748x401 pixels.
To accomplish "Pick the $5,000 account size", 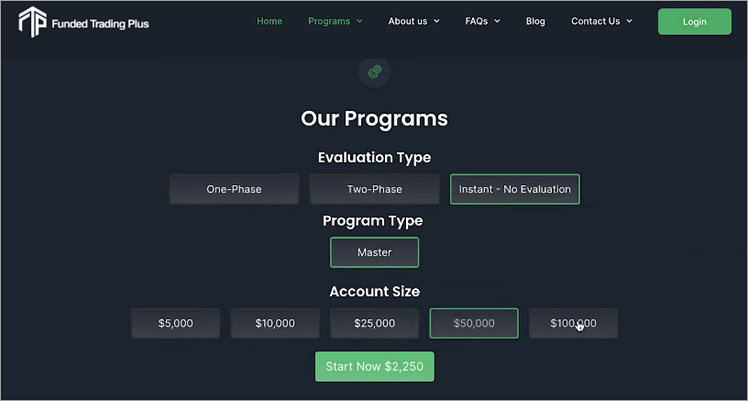I will pyautogui.click(x=175, y=323).
